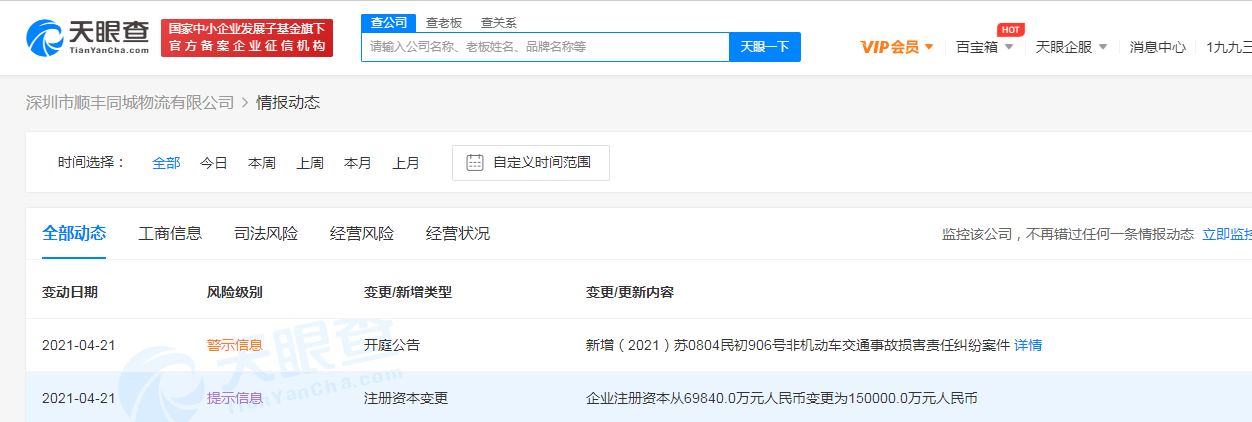Select 上周 time filter

310,163
